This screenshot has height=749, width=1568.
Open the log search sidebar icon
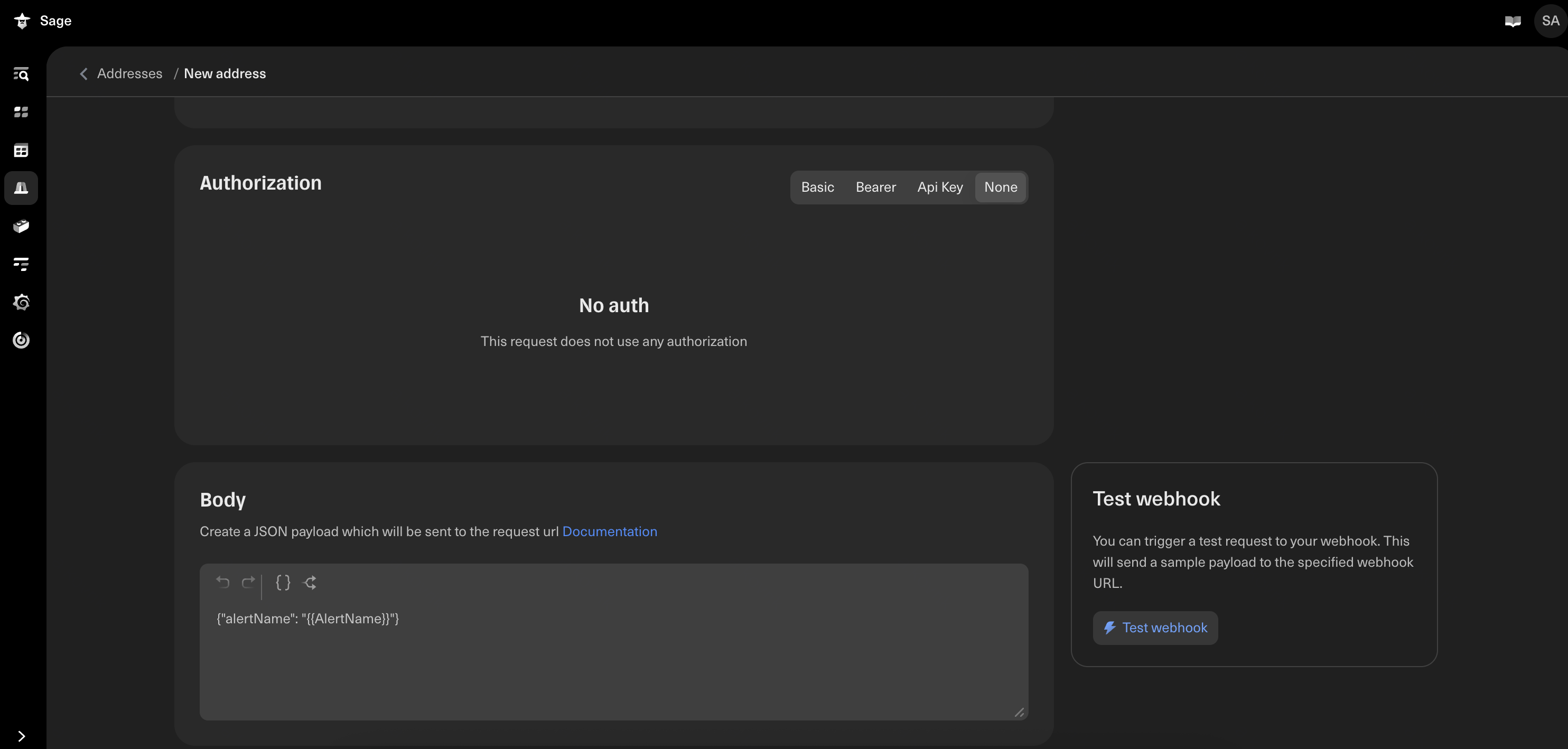pos(21,74)
